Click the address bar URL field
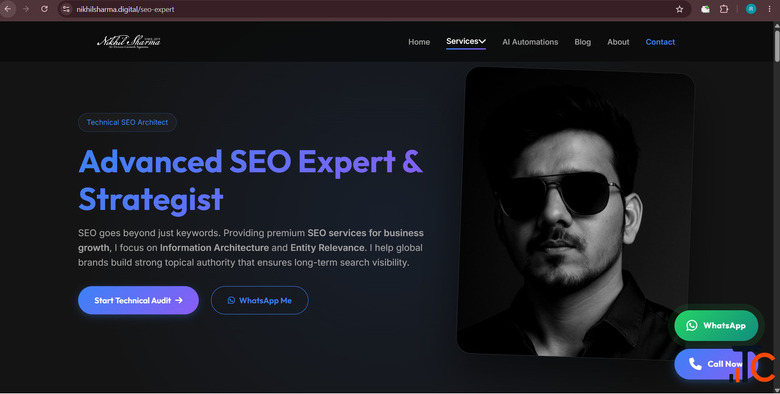 (373, 9)
